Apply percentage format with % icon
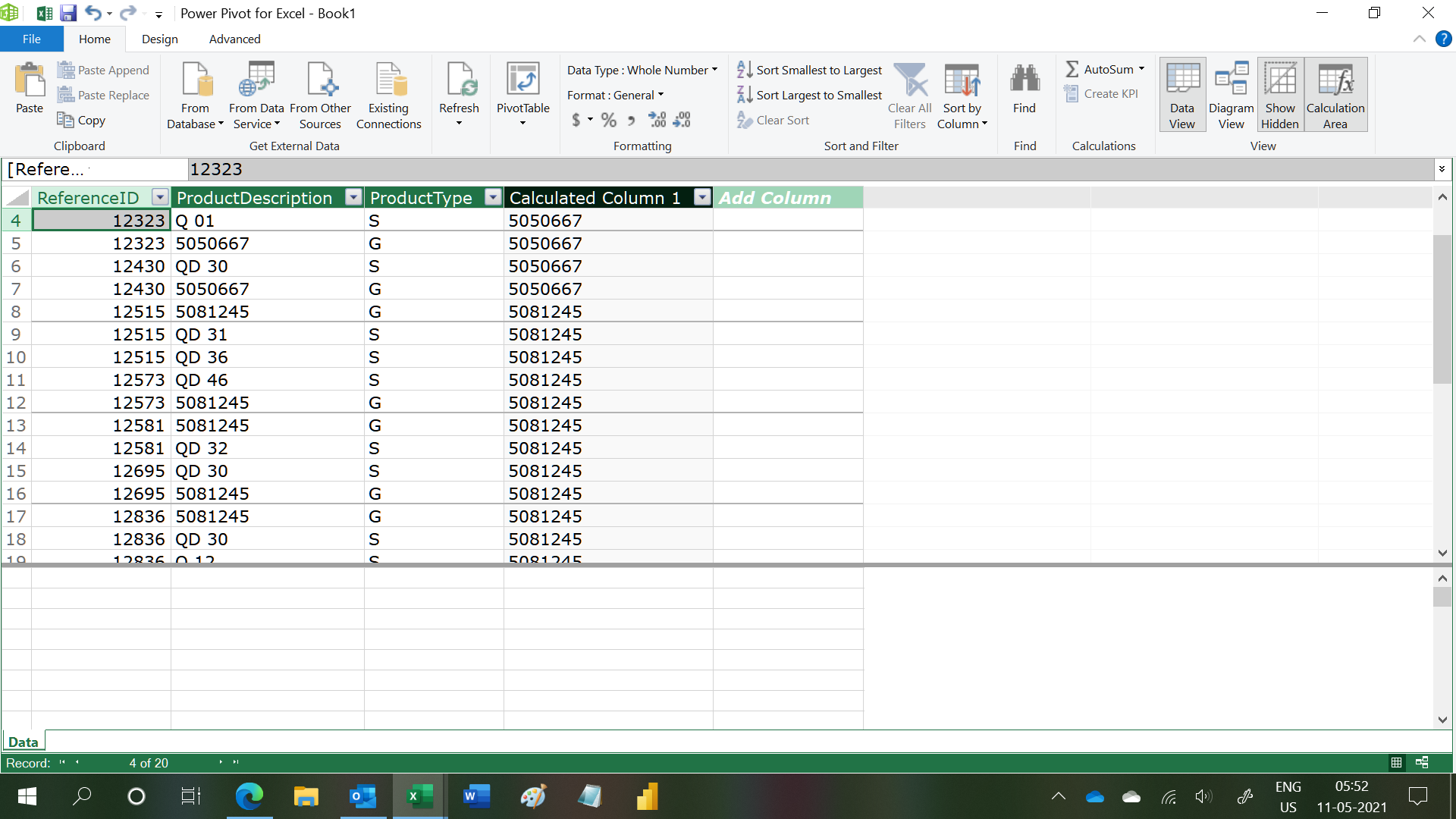 [x=608, y=120]
